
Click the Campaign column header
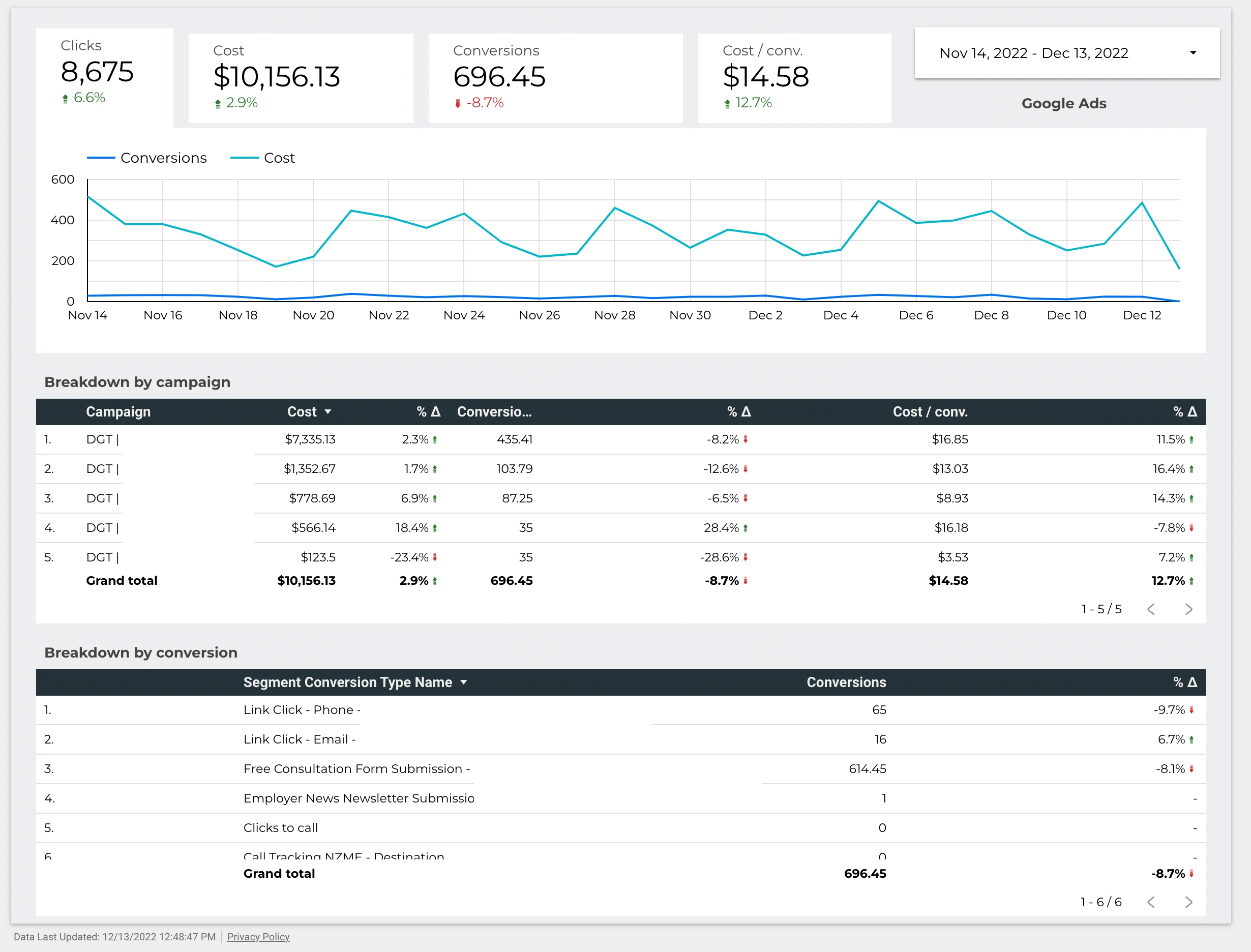pyautogui.click(x=118, y=412)
